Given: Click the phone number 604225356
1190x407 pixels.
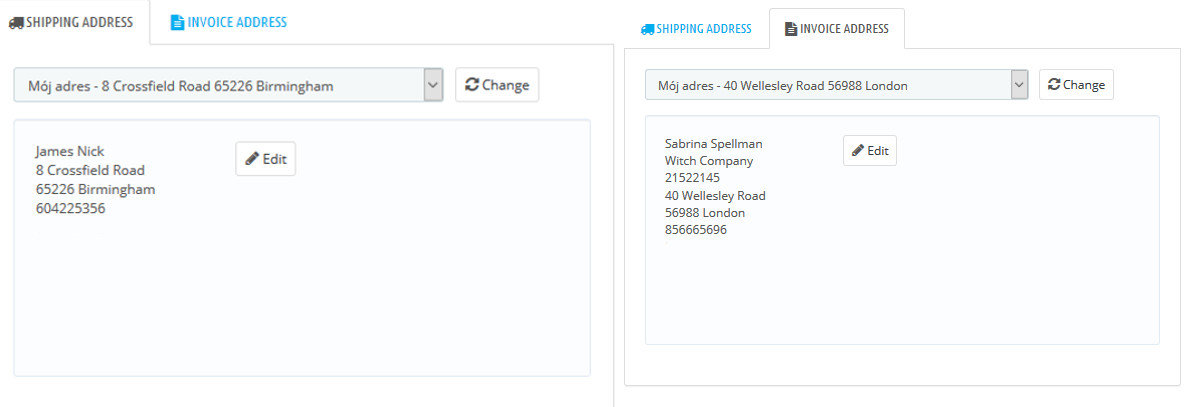Looking at the screenshot, I should pos(70,209).
